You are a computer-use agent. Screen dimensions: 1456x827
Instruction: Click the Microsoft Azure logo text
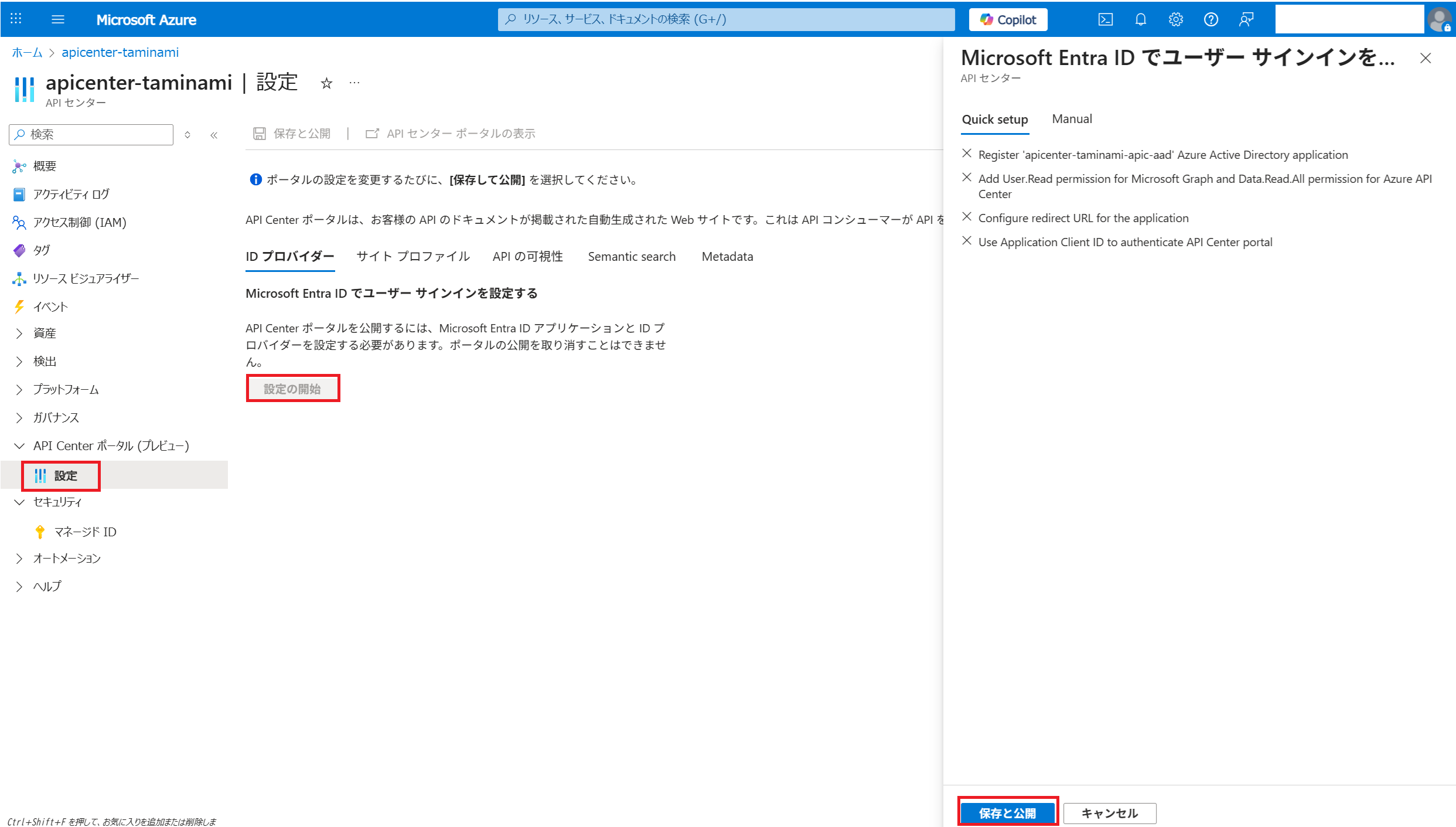click(146, 19)
